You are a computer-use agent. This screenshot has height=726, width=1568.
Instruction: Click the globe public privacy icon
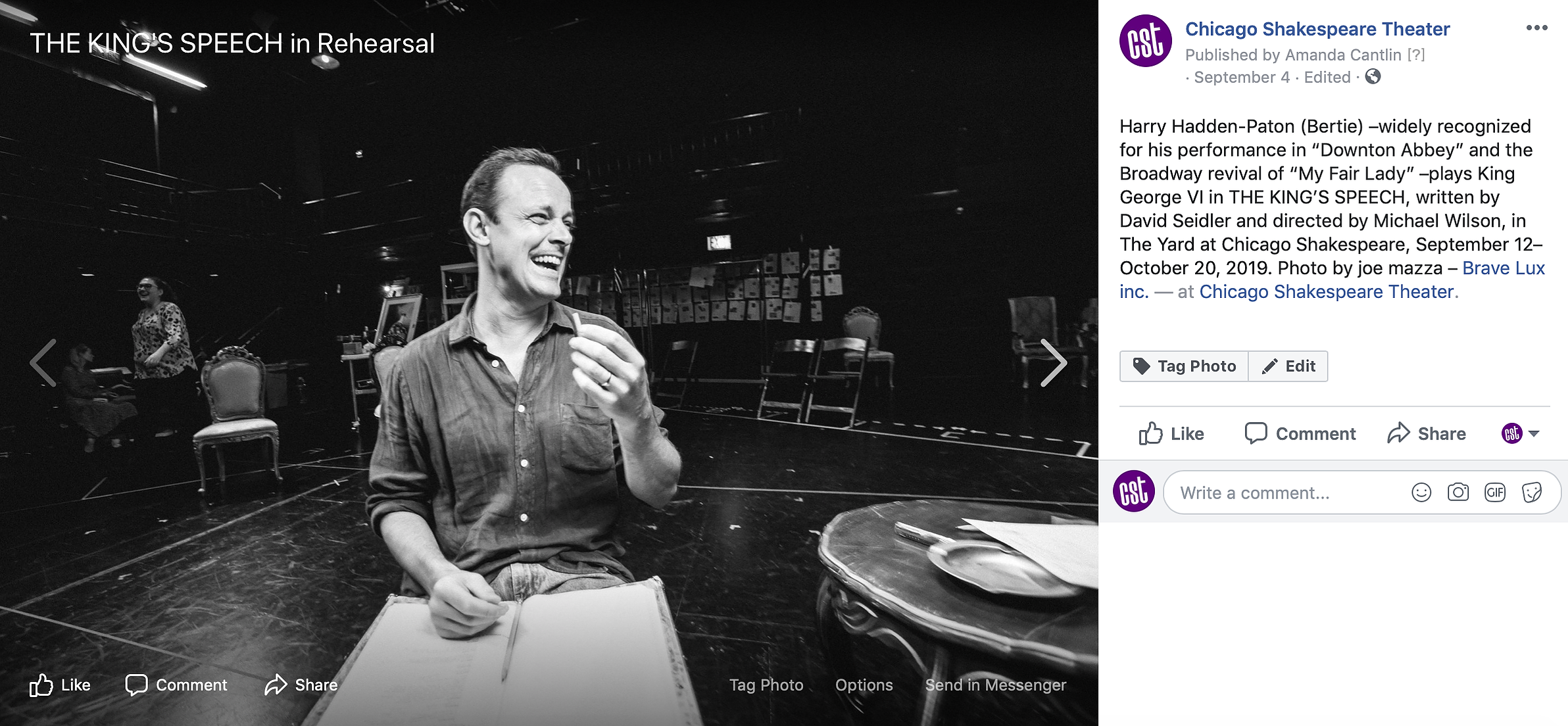click(1373, 77)
